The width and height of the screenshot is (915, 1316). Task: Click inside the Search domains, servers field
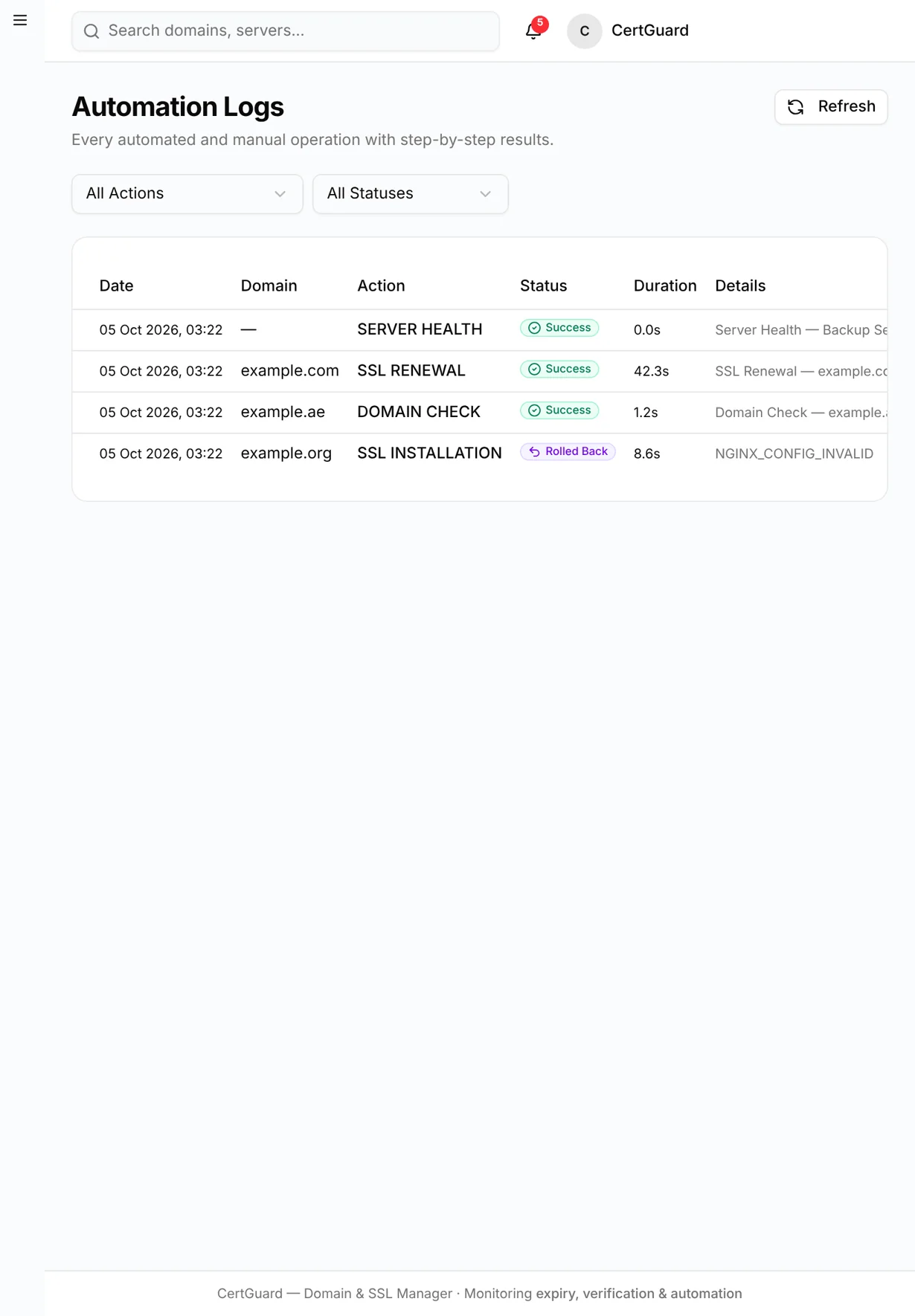click(286, 31)
